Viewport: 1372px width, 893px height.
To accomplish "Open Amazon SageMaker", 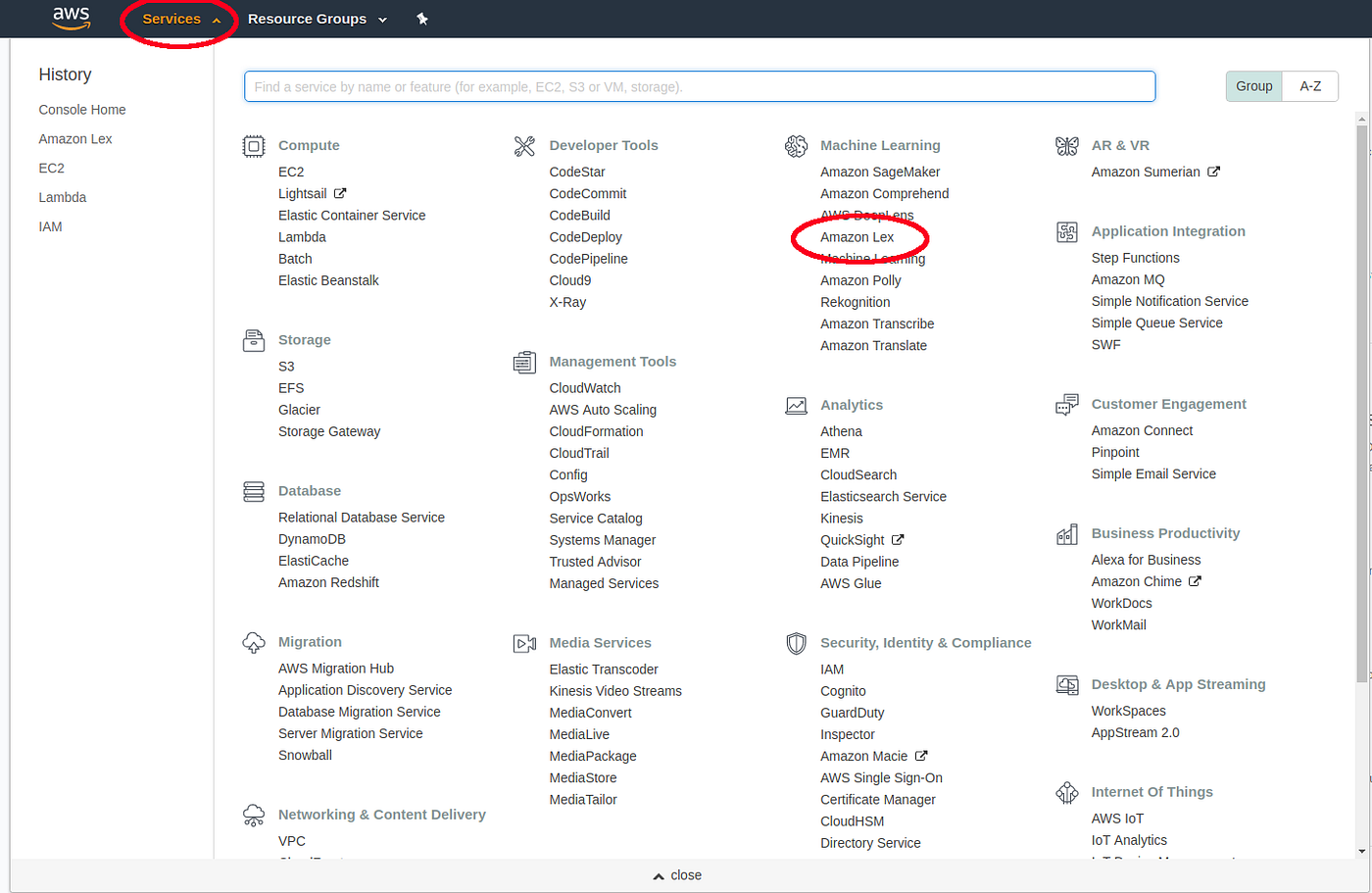I will click(880, 172).
